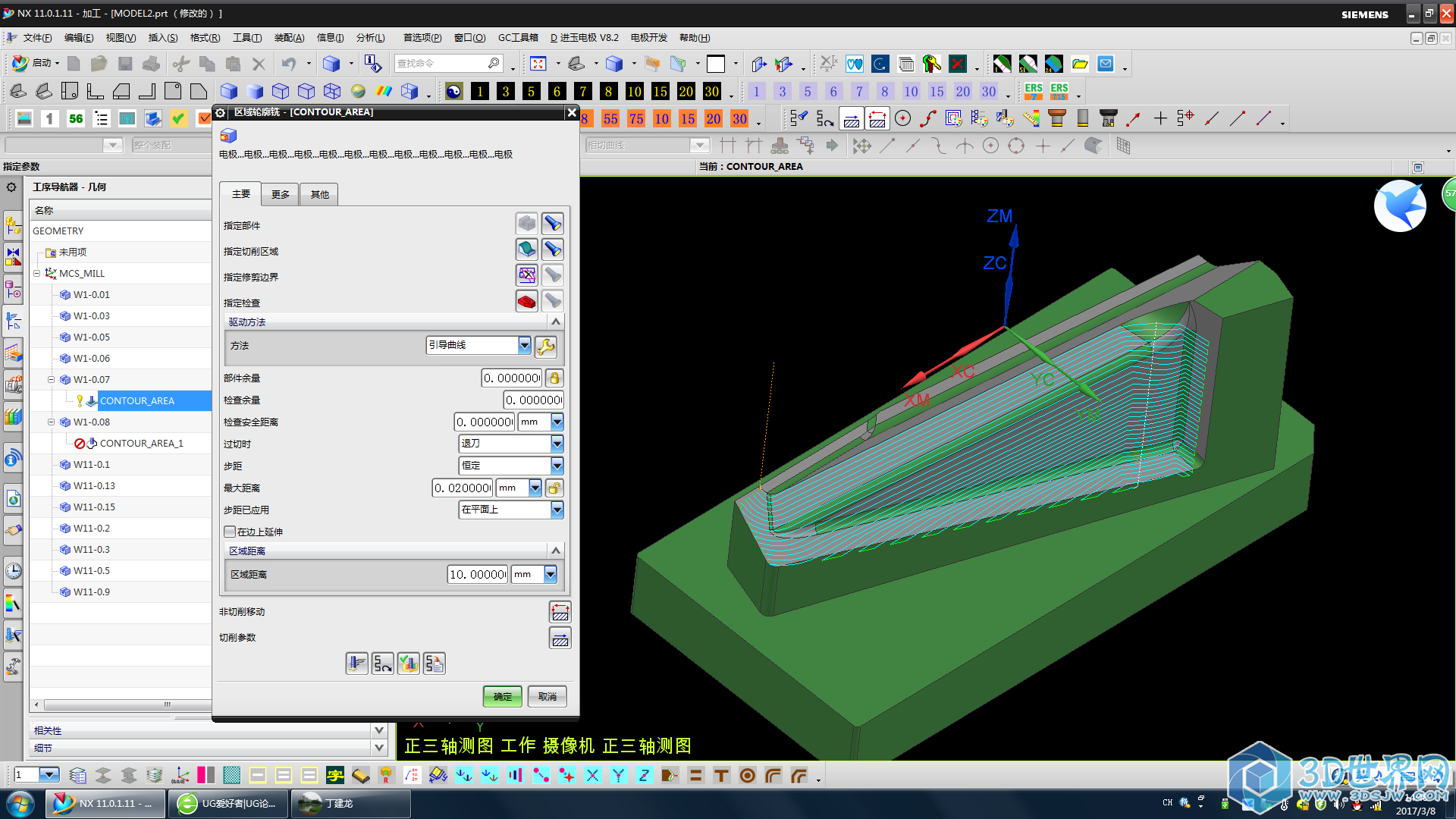Click the 区域距离 value field

[x=478, y=575]
